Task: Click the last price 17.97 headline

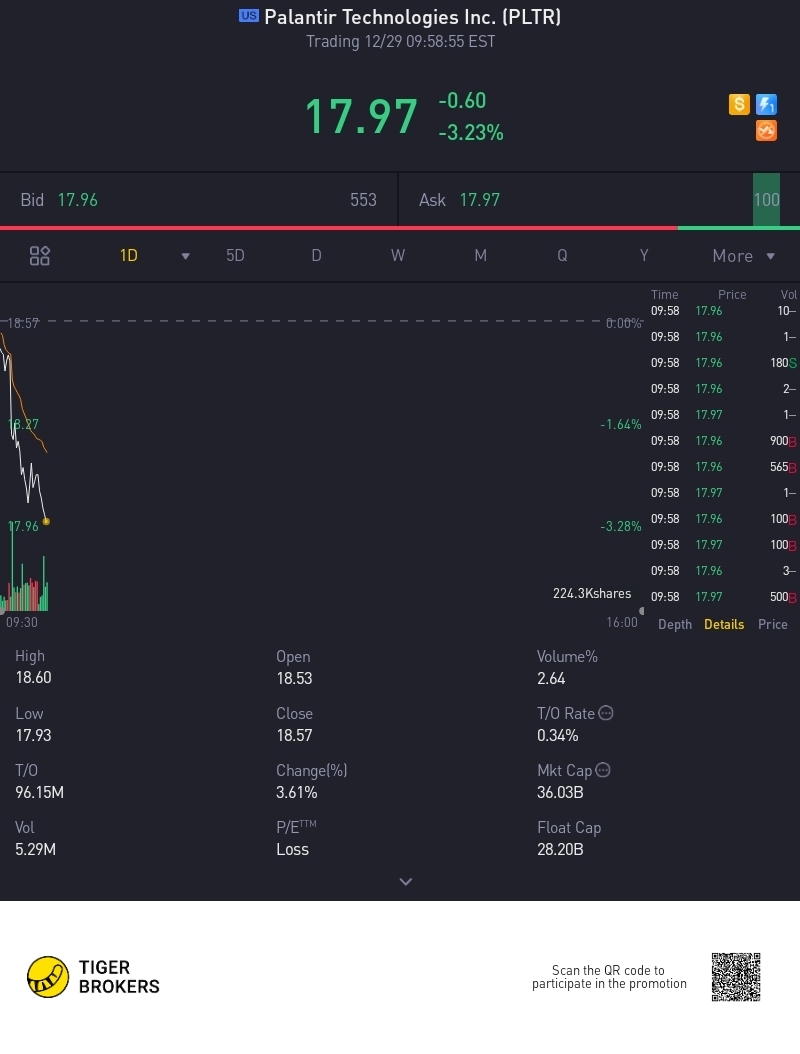Action: click(x=361, y=116)
